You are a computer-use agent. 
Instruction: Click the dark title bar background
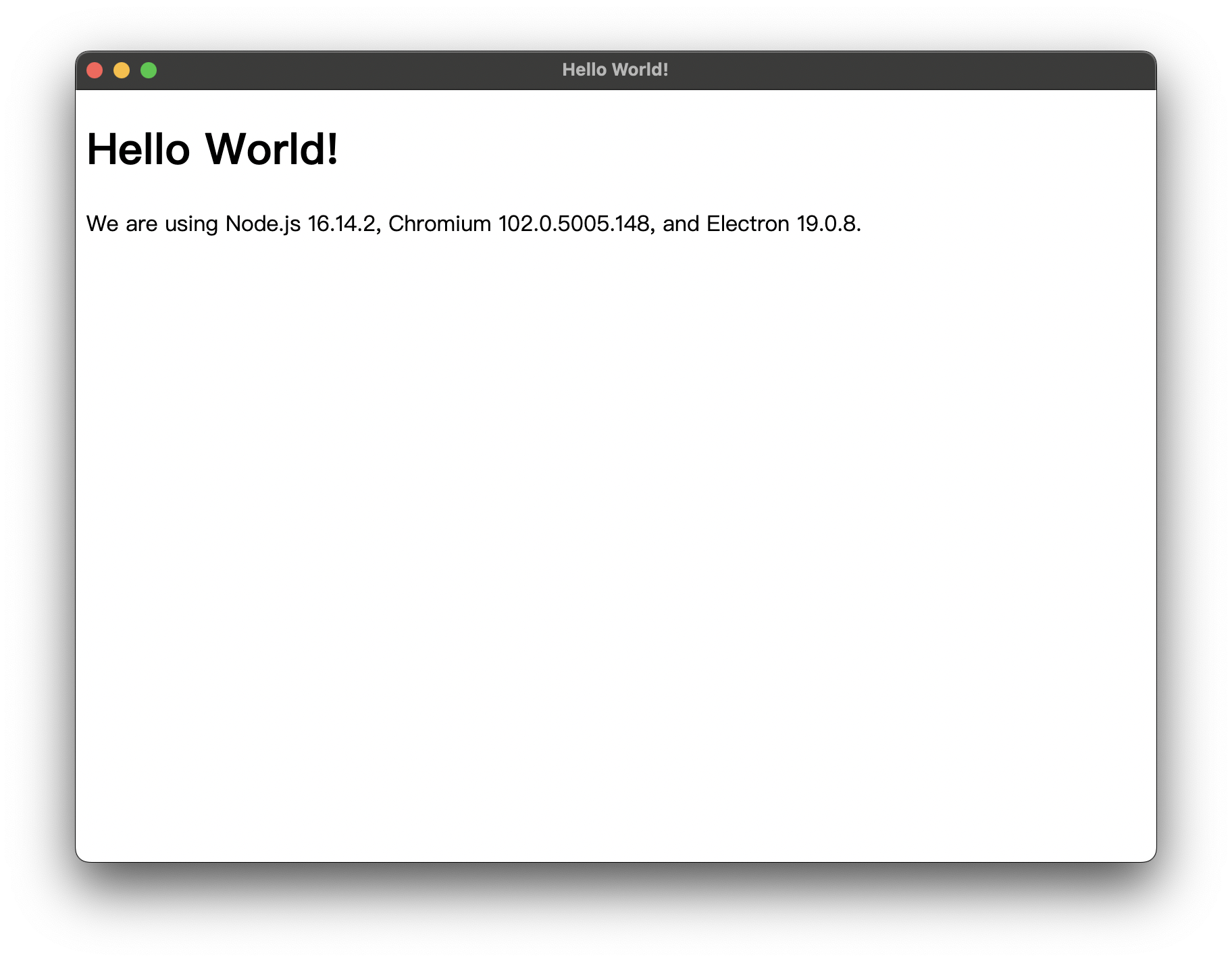point(405,70)
